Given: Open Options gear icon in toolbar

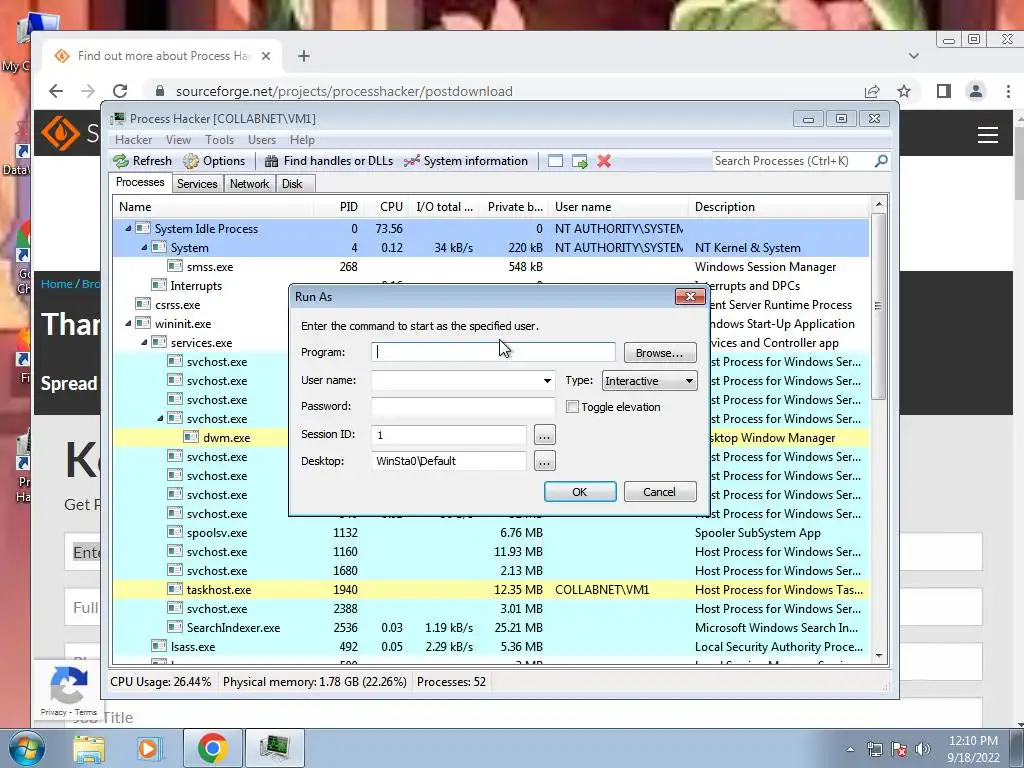Looking at the screenshot, I should pos(191,161).
